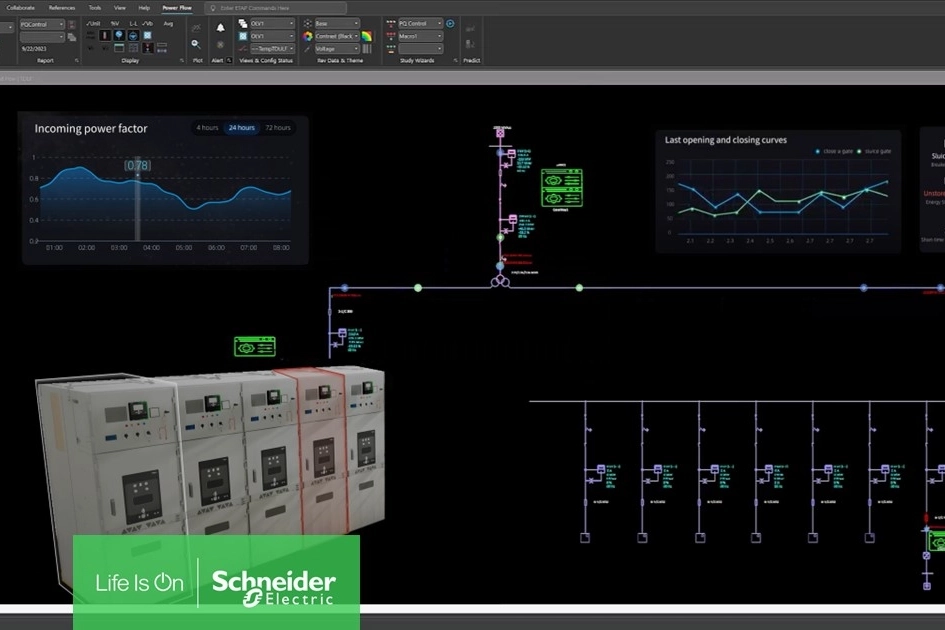This screenshot has height=630, width=945.
Task: Open the Macro1 study wizard dropdown
Action: tap(420, 36)
